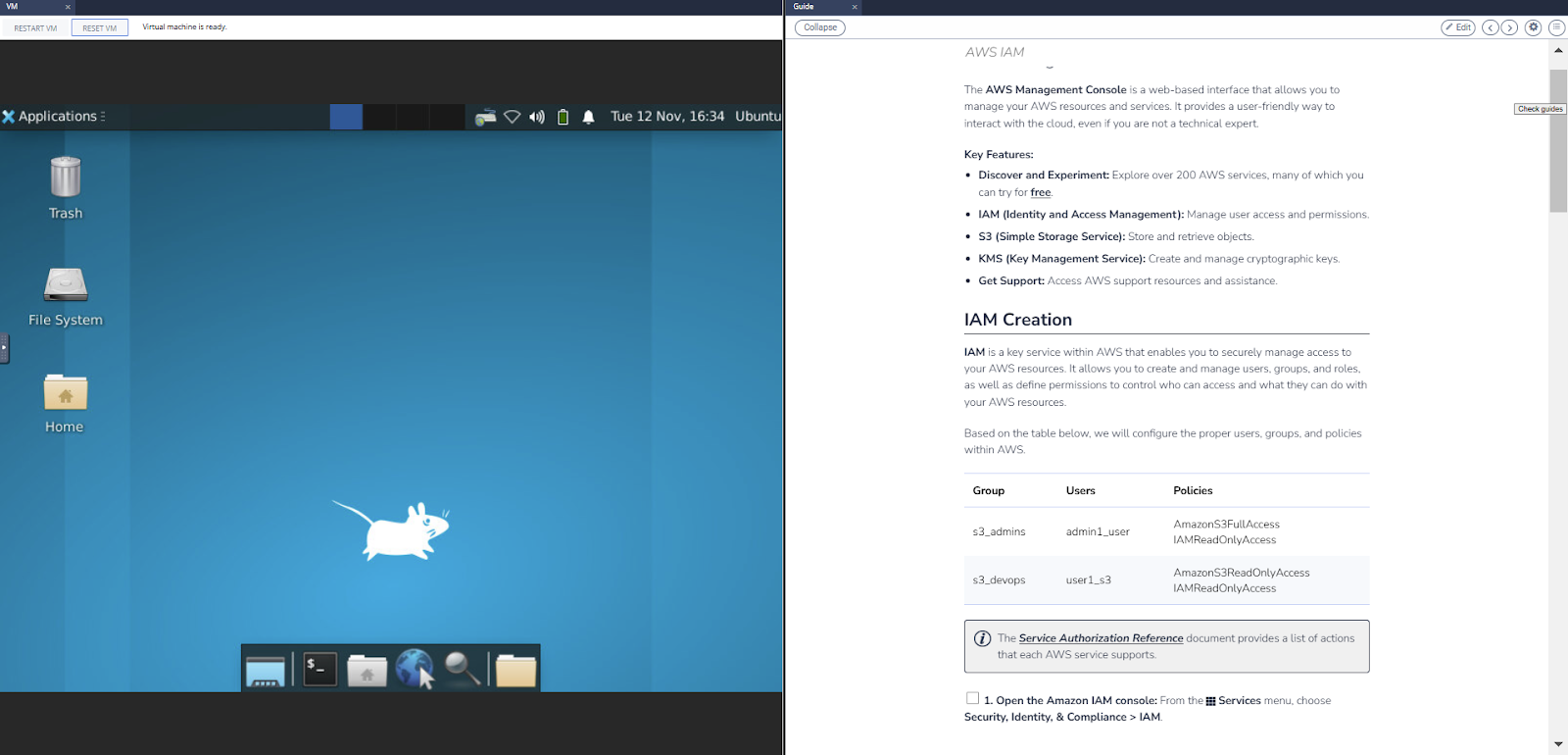
Task: Click the guide scrollbar up arrow
Action: [x=1558, y=50]
